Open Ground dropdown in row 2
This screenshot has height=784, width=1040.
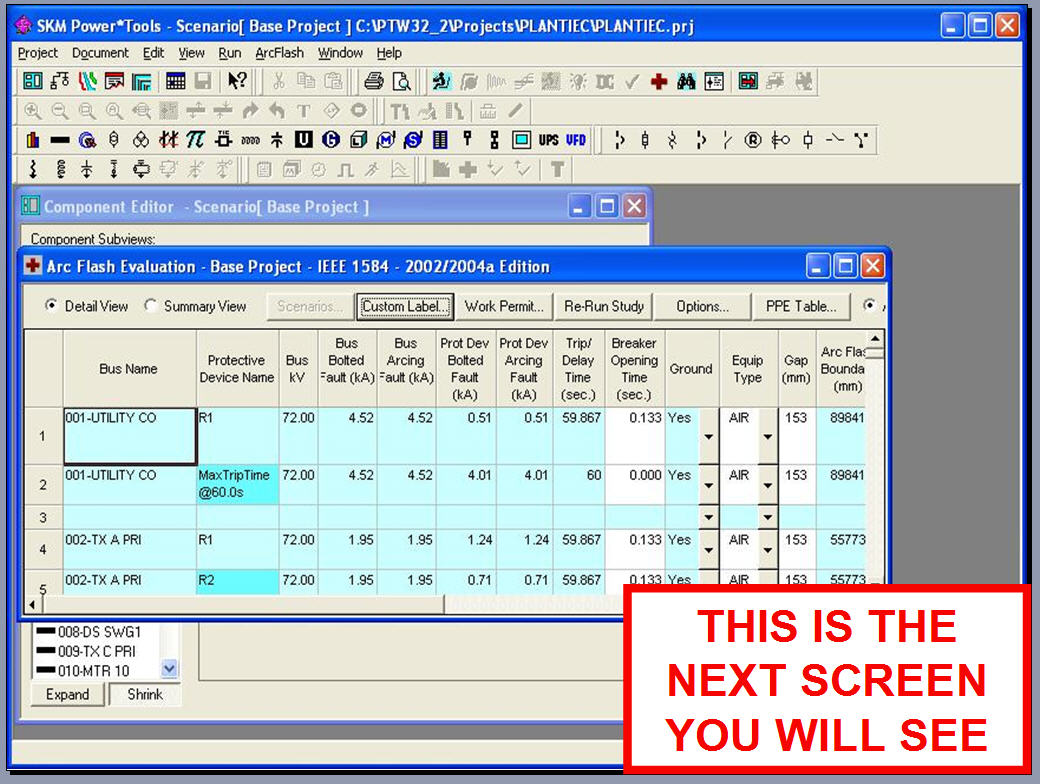[x=708, y=485]
